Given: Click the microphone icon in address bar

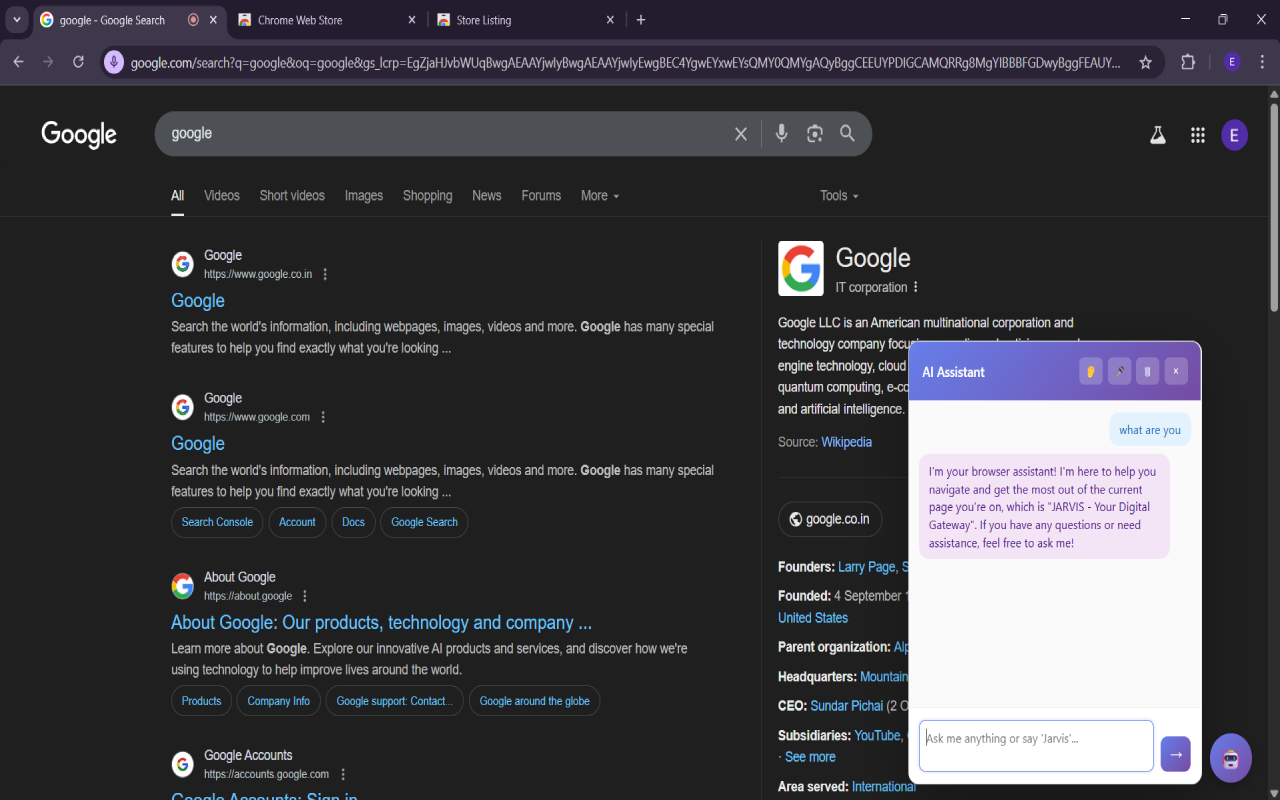Looking at the screenshot, I should coord(114,62).
